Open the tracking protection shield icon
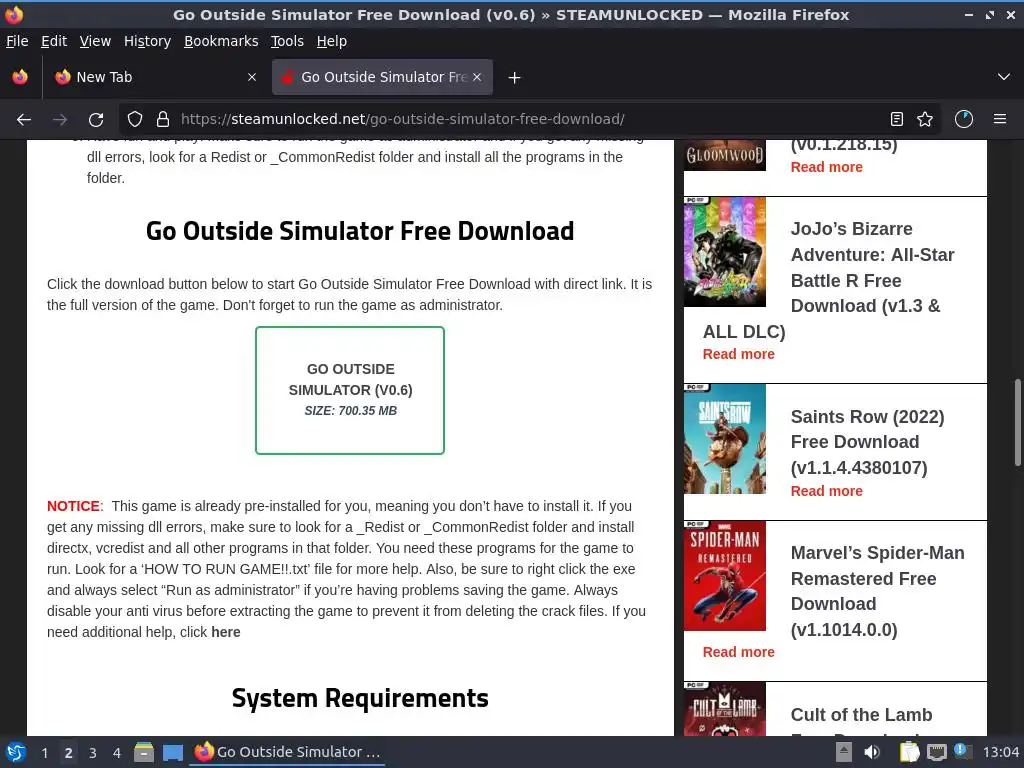The width and height of the screenshot is (1024, 768). click(x=135, y=120)
